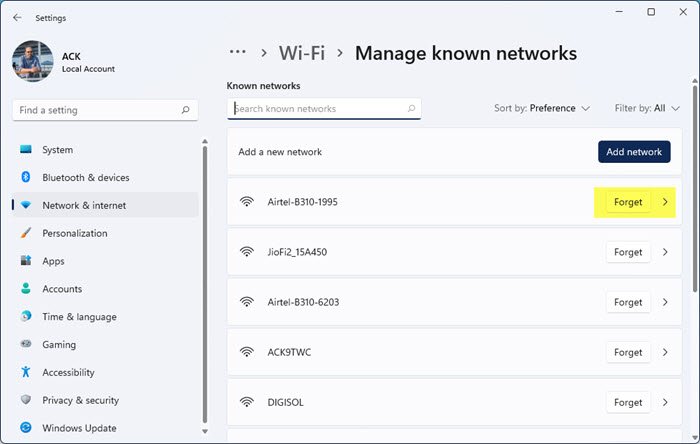Click the Accessibility person icon
The image size is (700, 444).
[x=26, y=372]
